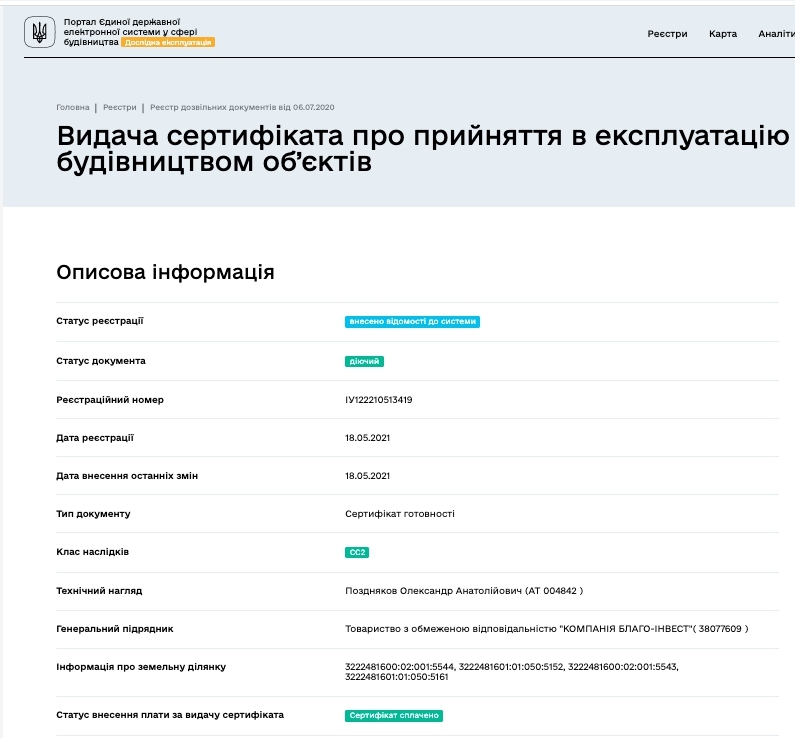Open the Аналітика menu item

pos(776,34)
